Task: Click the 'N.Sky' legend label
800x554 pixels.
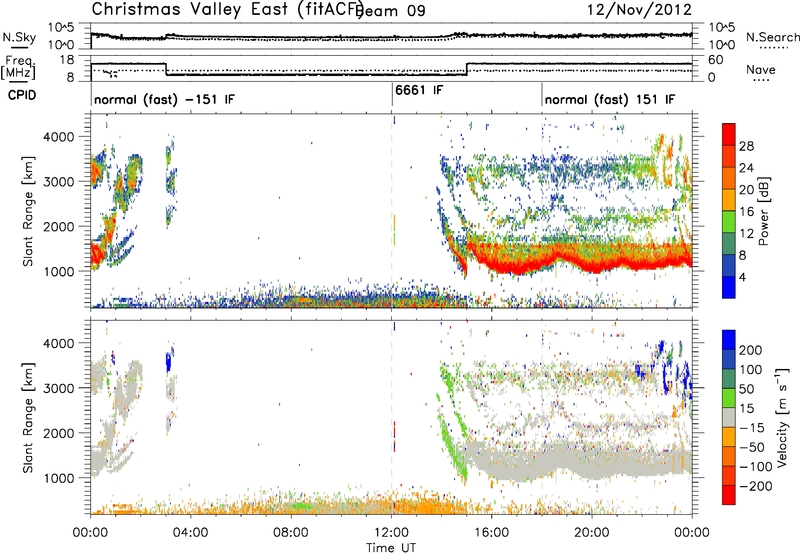Action: click(19, 37)
